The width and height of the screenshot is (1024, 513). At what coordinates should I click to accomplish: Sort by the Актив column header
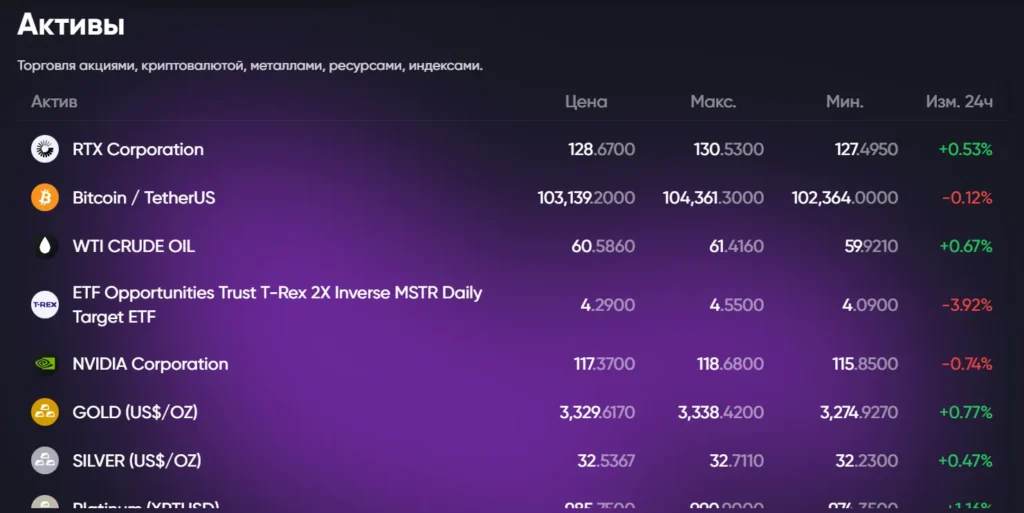(x=54, y=102)
